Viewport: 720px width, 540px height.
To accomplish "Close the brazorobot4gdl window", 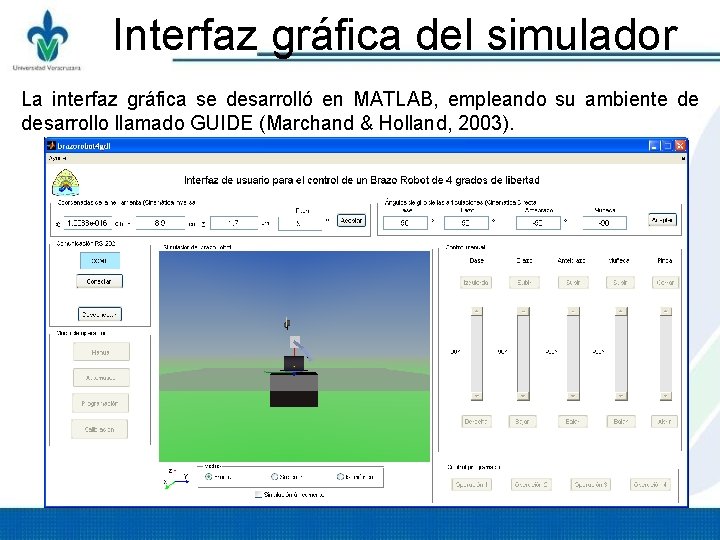I will click(x=680, y=146).
